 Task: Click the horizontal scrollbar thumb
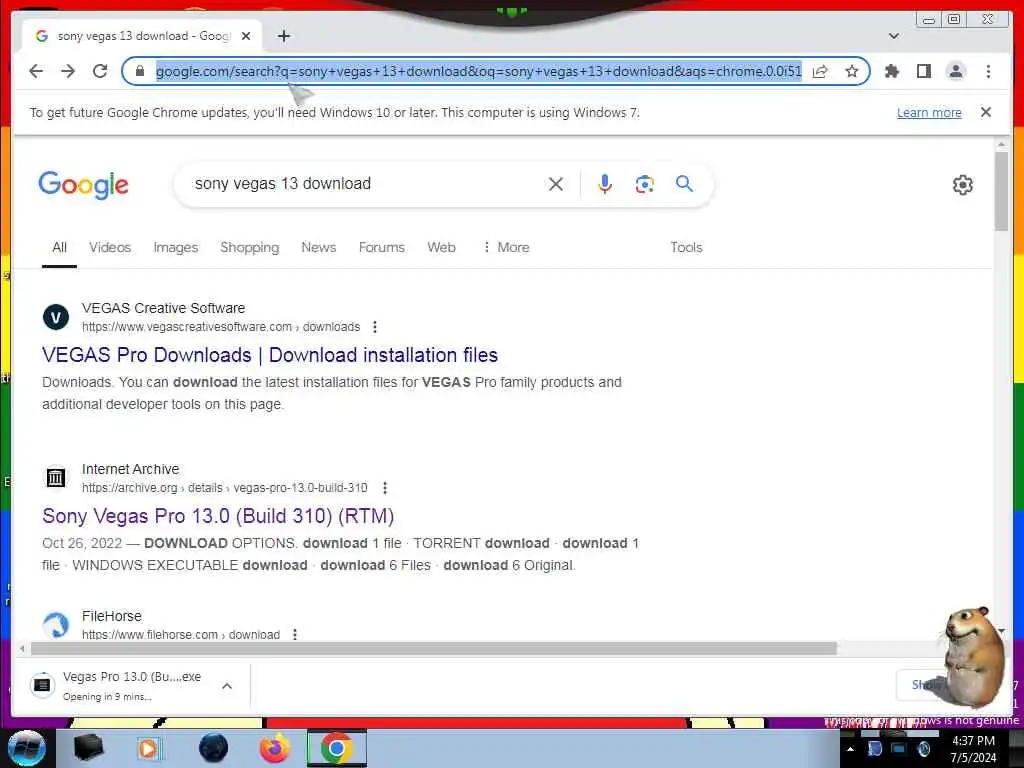point(434,648)
